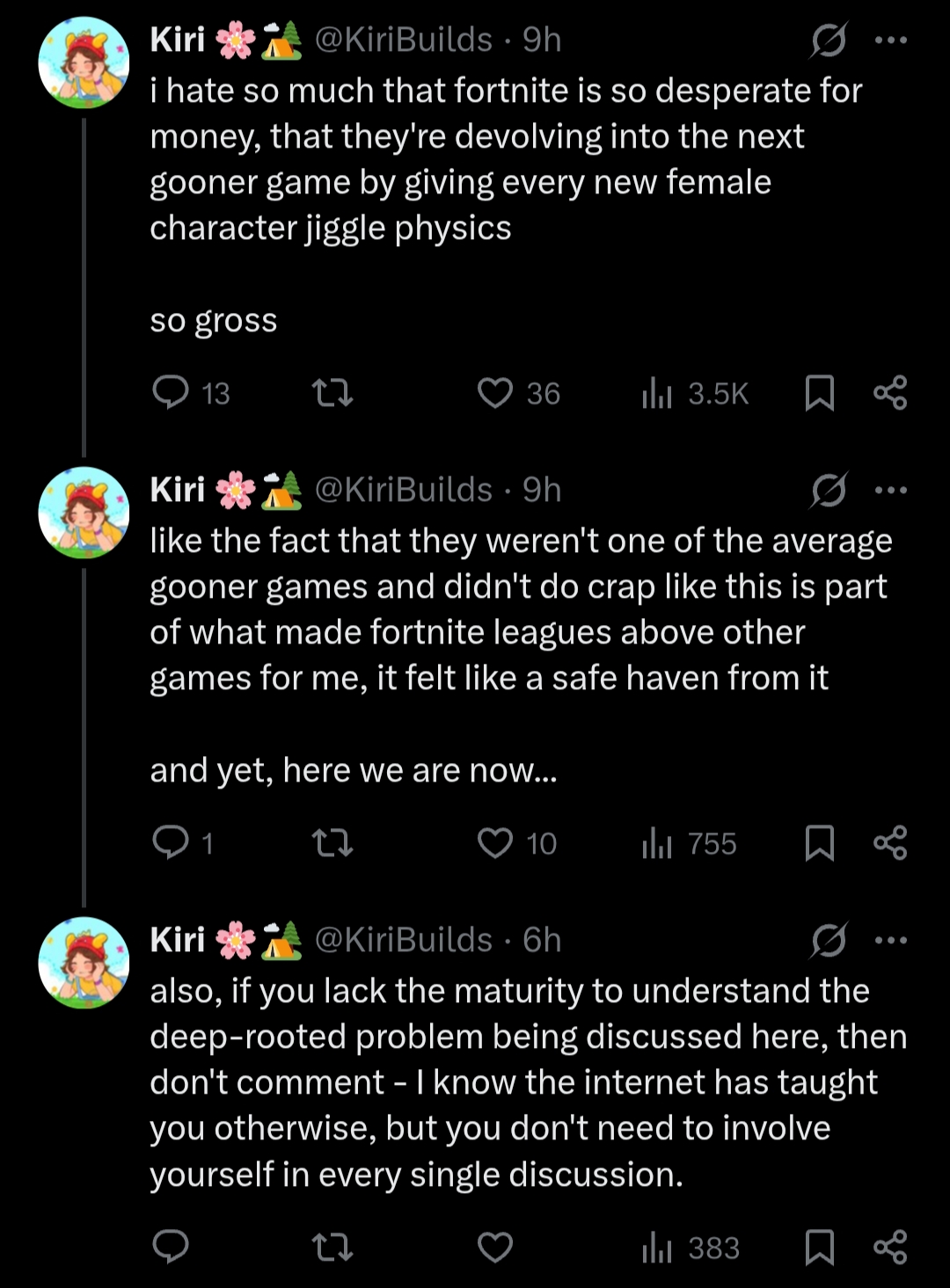Open Kiri's avatar on the second tweet

click(x=84, y=513)
